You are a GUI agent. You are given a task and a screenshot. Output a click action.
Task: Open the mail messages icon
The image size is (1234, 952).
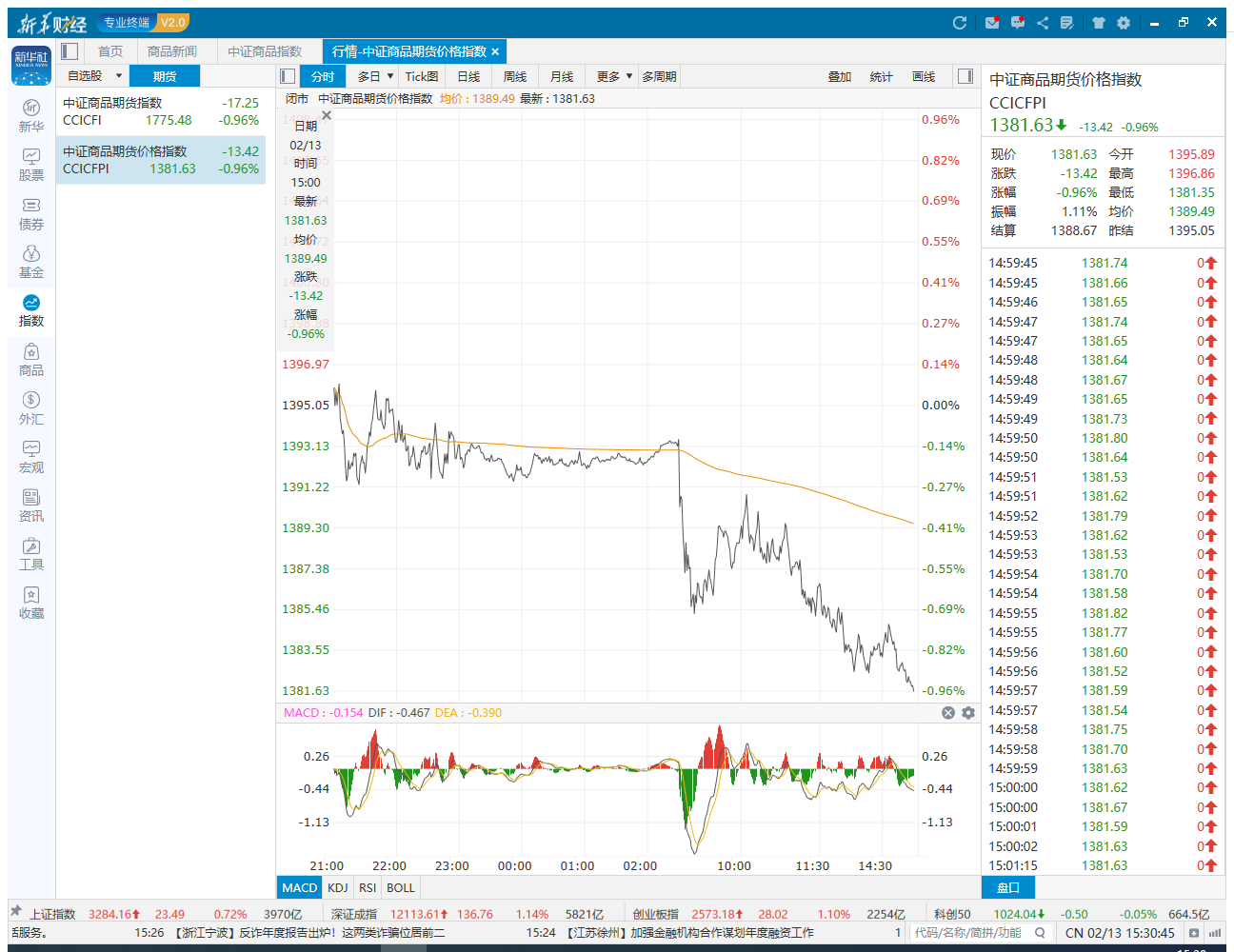992,23
